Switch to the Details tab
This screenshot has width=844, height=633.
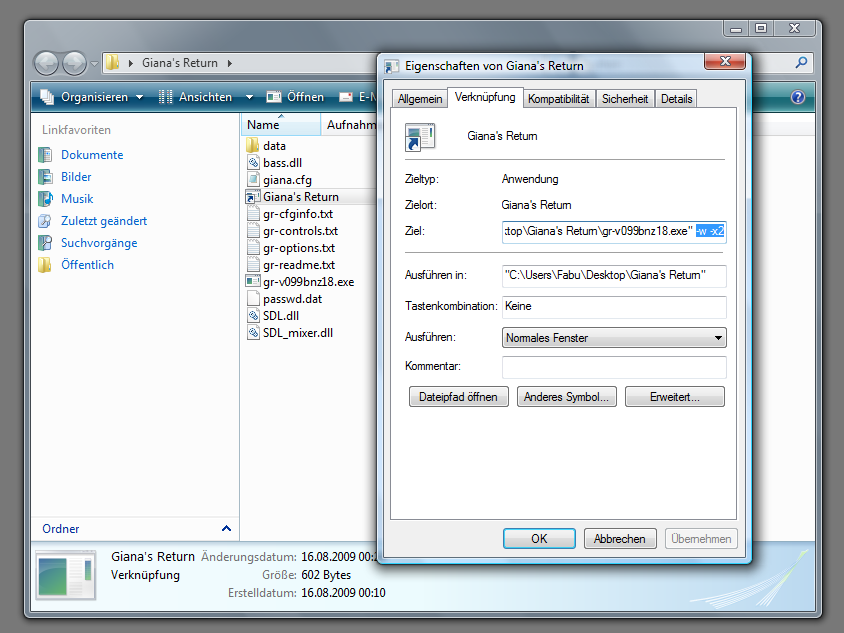tap(677, 99)
